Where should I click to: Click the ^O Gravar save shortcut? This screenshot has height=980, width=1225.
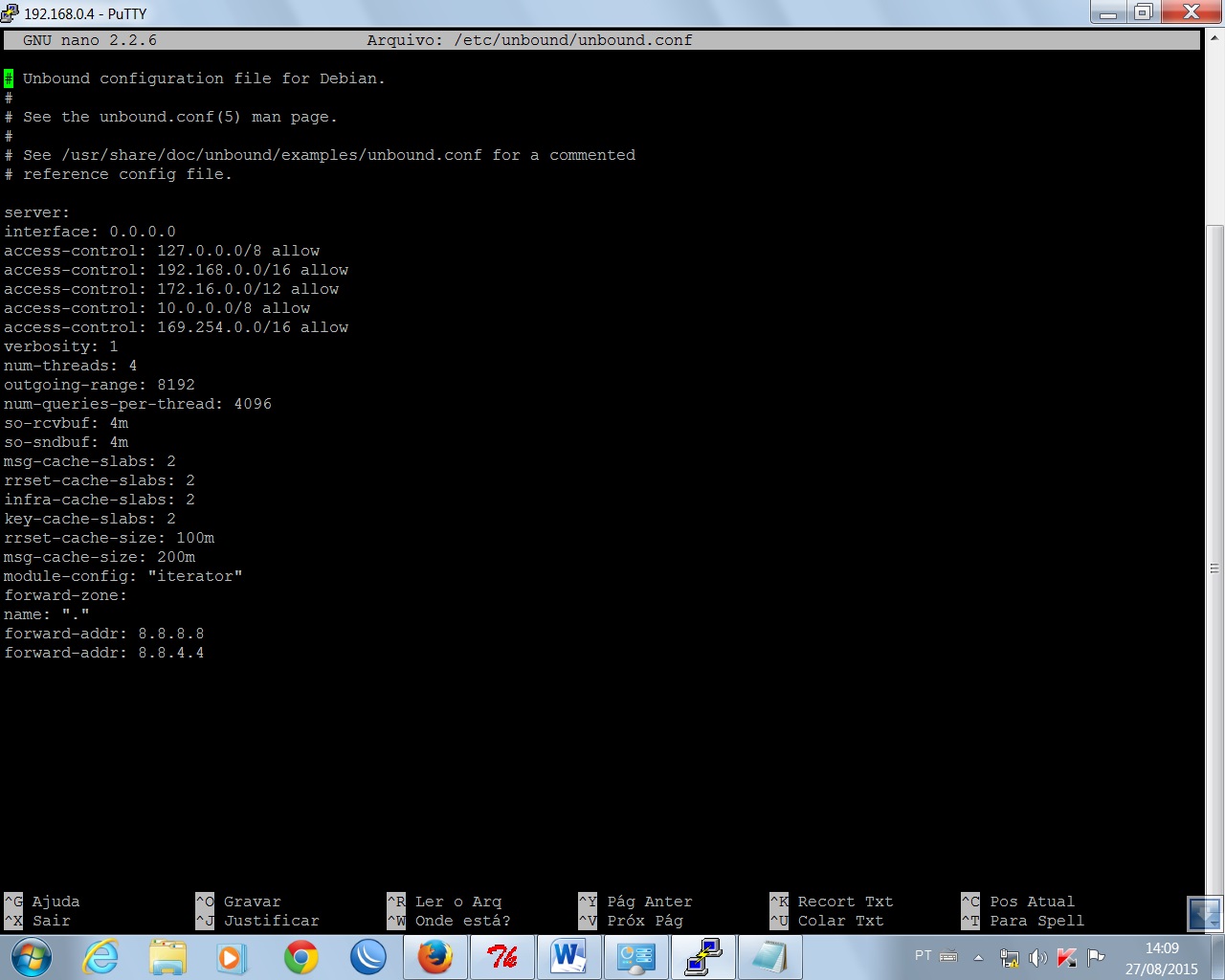[238, 902]
